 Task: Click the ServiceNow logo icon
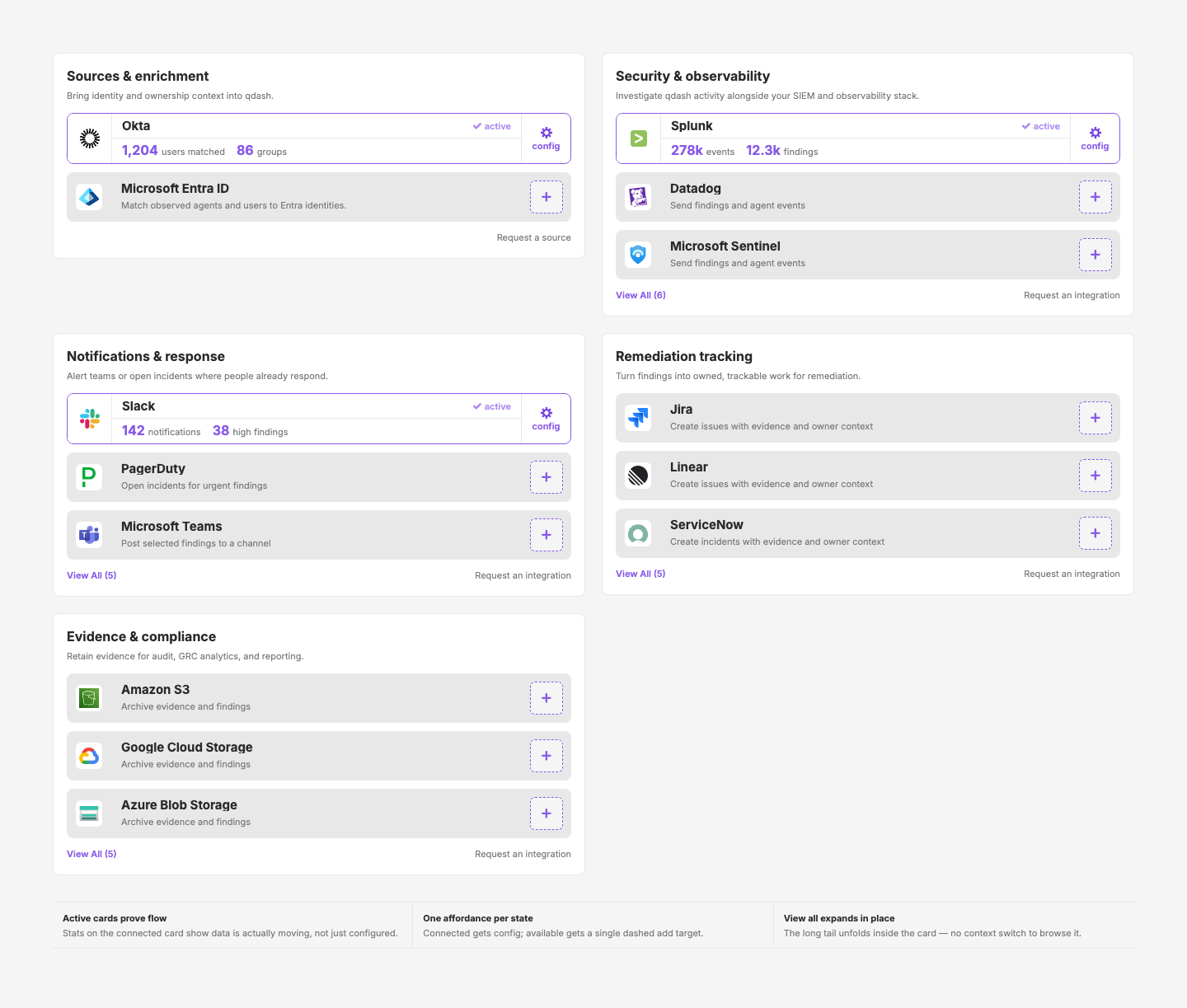[638, 533]
